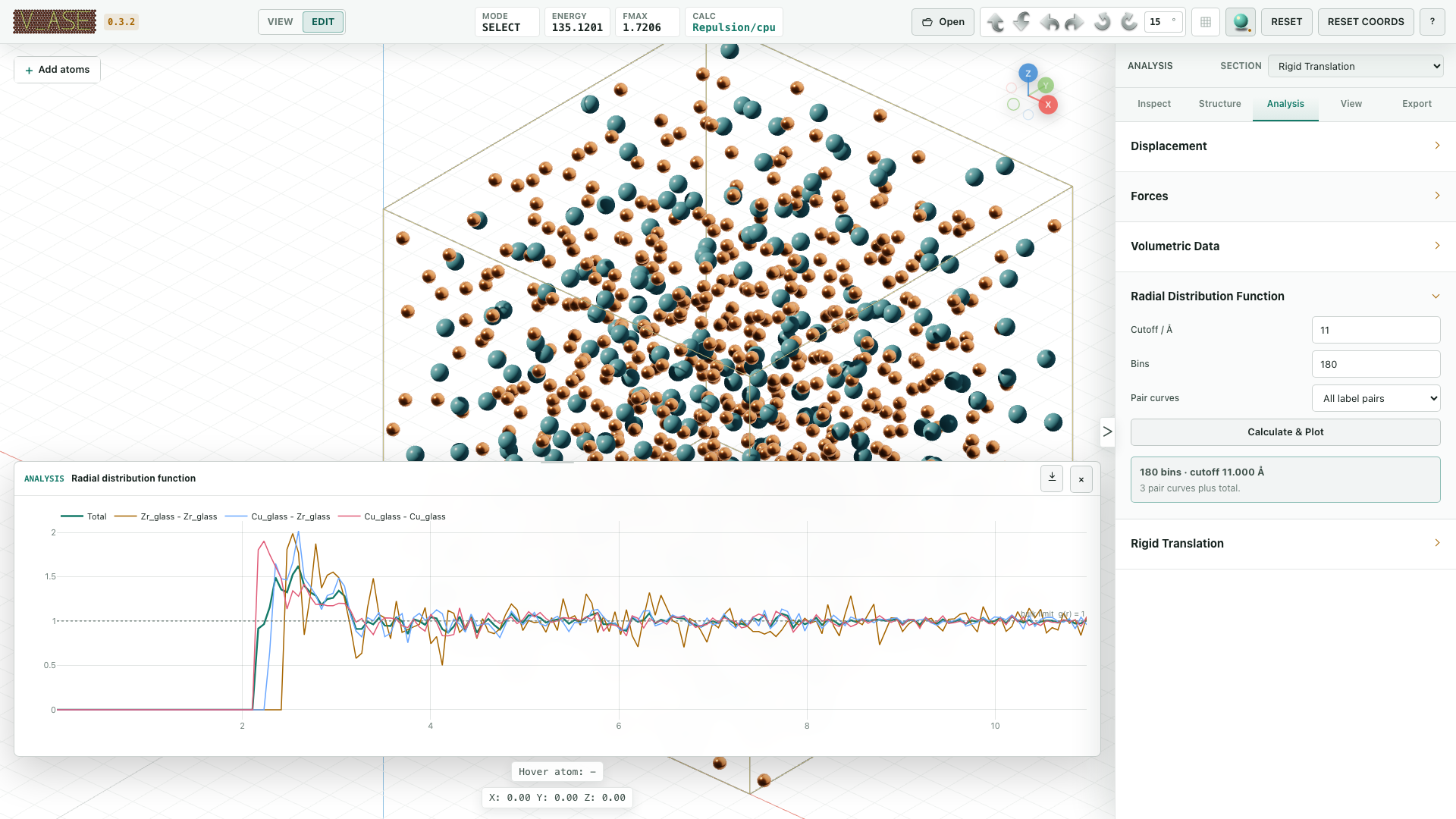Click the clockwise roll icon
The image size is (1456, 819).
tap(1128, 22)
